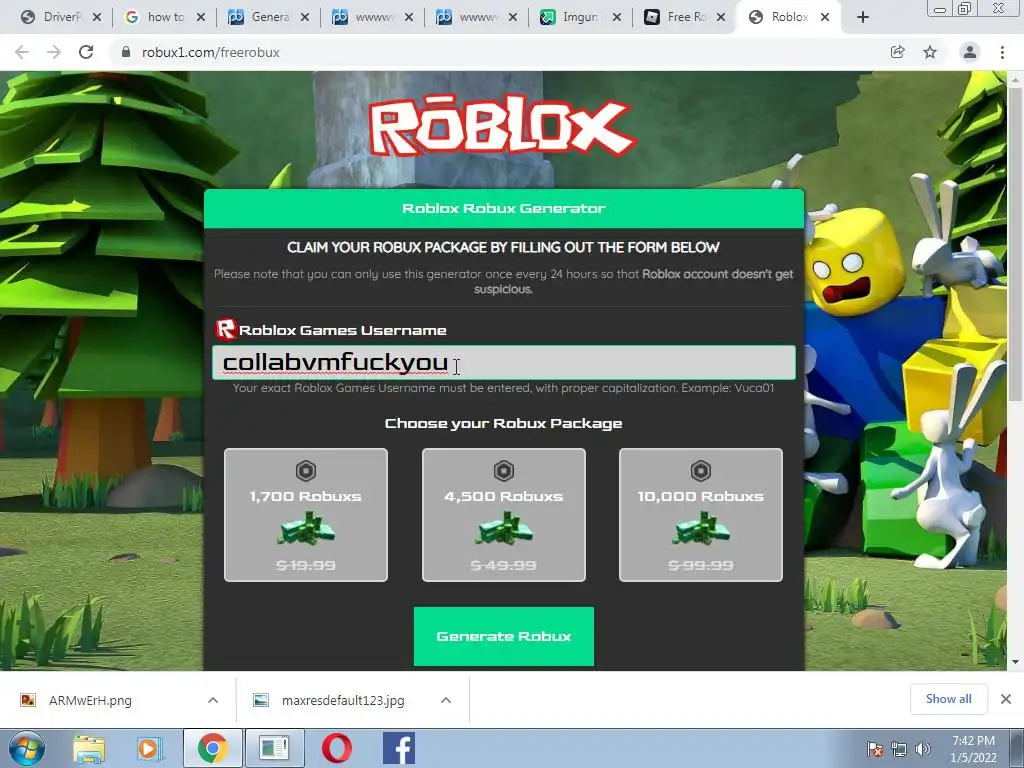
Task: Click the Roblox Robux Generator header
Action: click(504, 208)
